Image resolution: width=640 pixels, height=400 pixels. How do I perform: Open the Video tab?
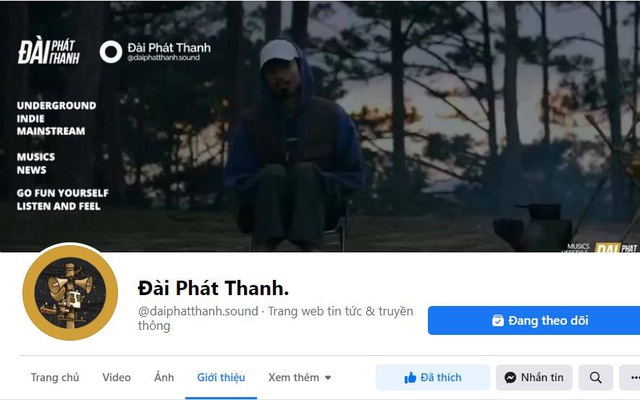pos(116,378)
